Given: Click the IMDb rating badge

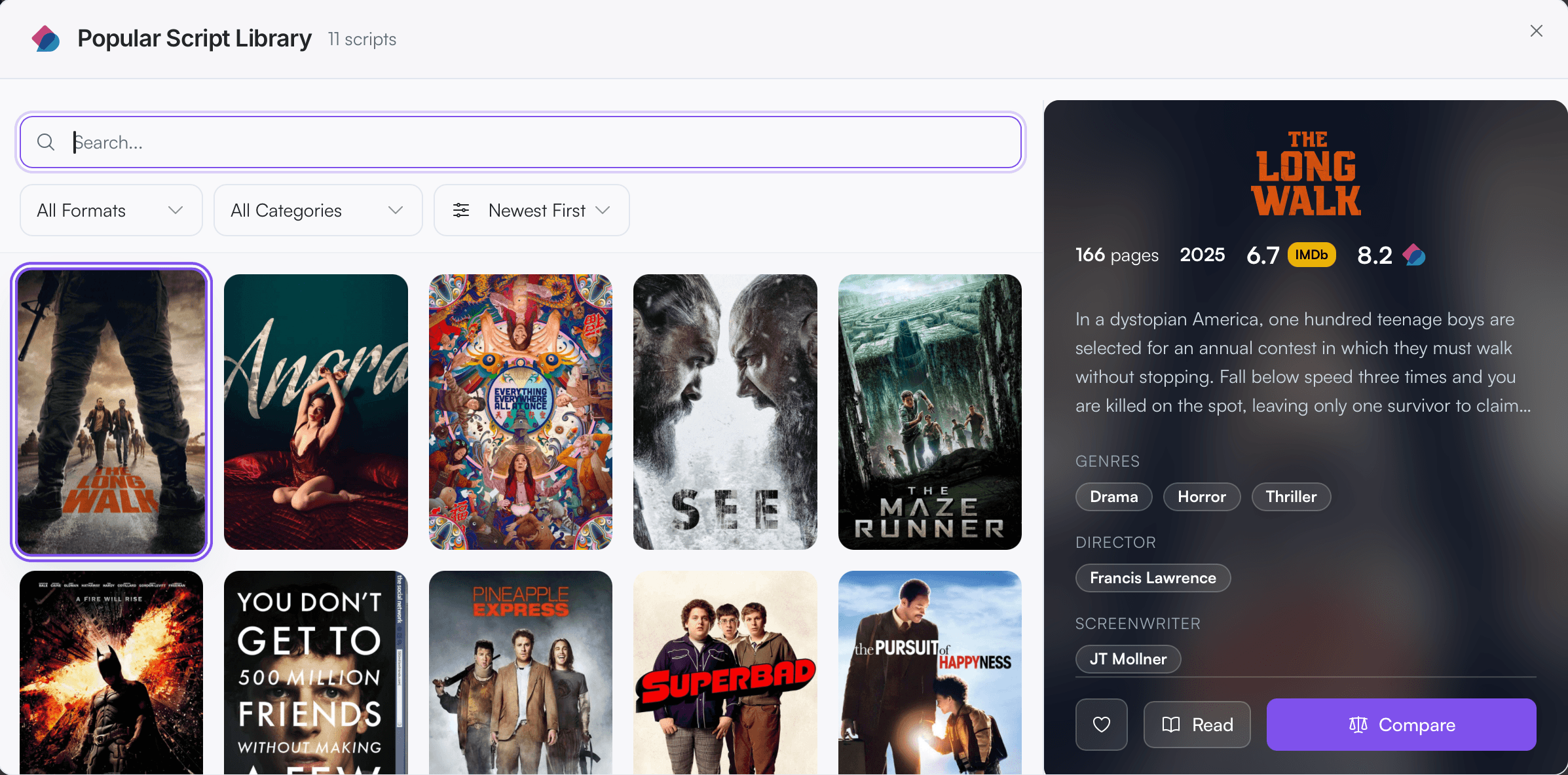Looking at the screenshot, I should pyautogui.click(x=1311, y=255).
